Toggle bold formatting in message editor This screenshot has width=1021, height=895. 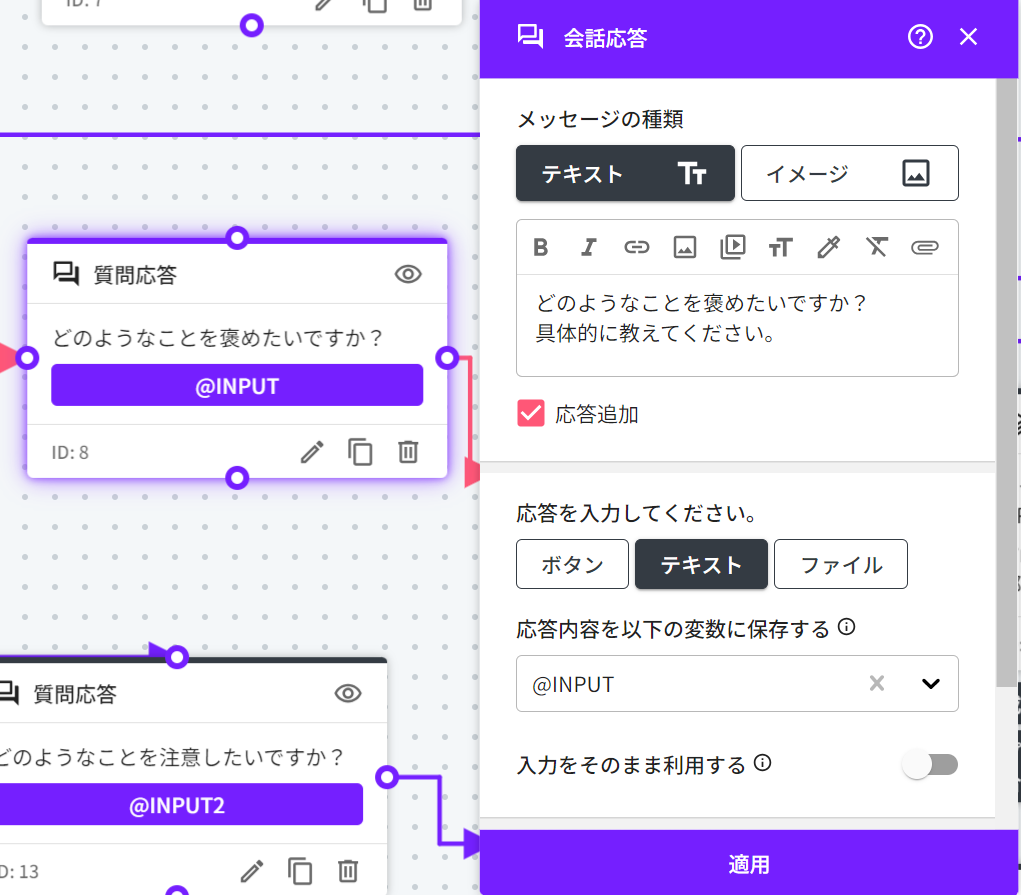(541, 247)
